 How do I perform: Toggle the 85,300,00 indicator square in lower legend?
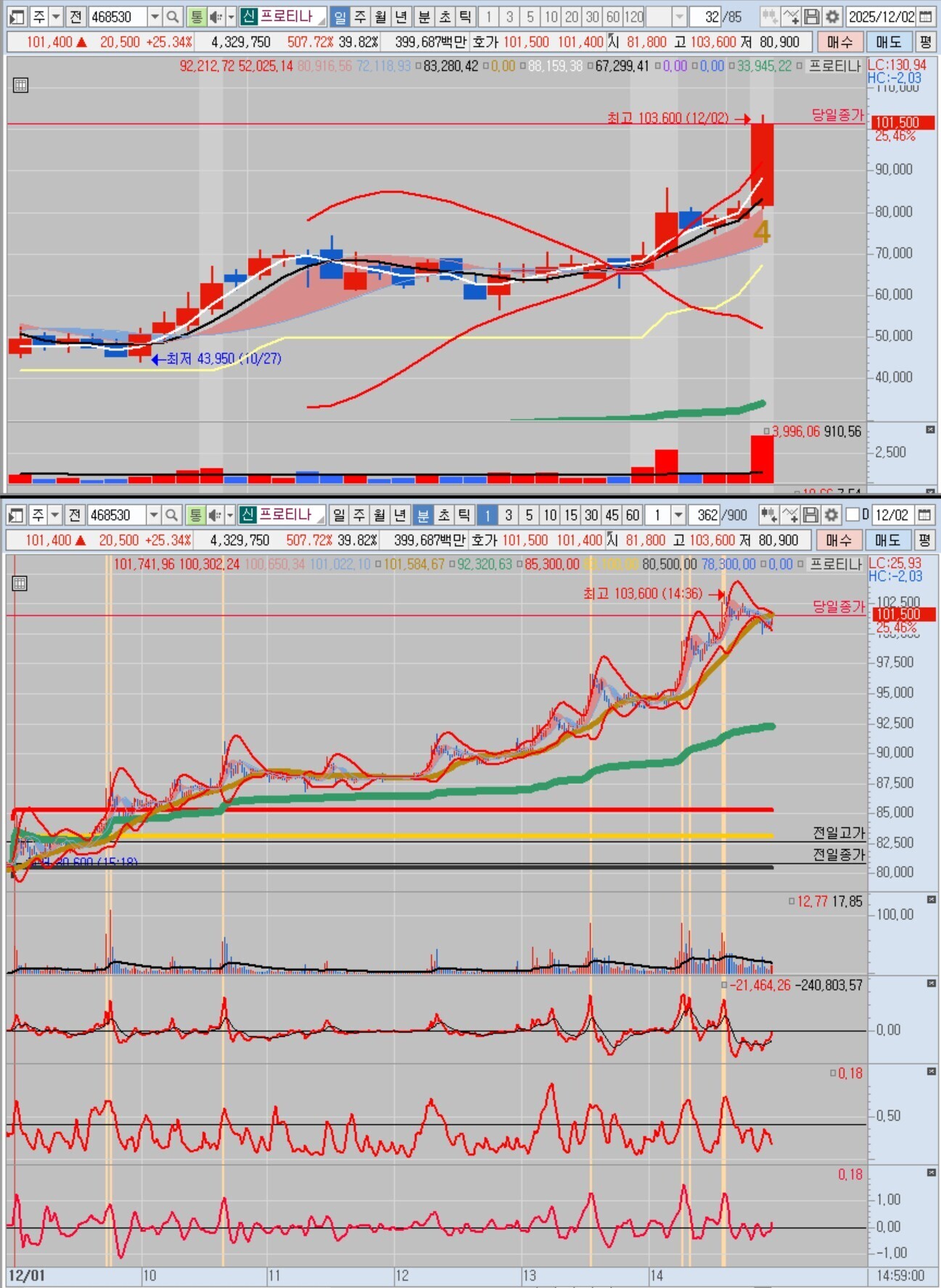[x=519, y=565]
